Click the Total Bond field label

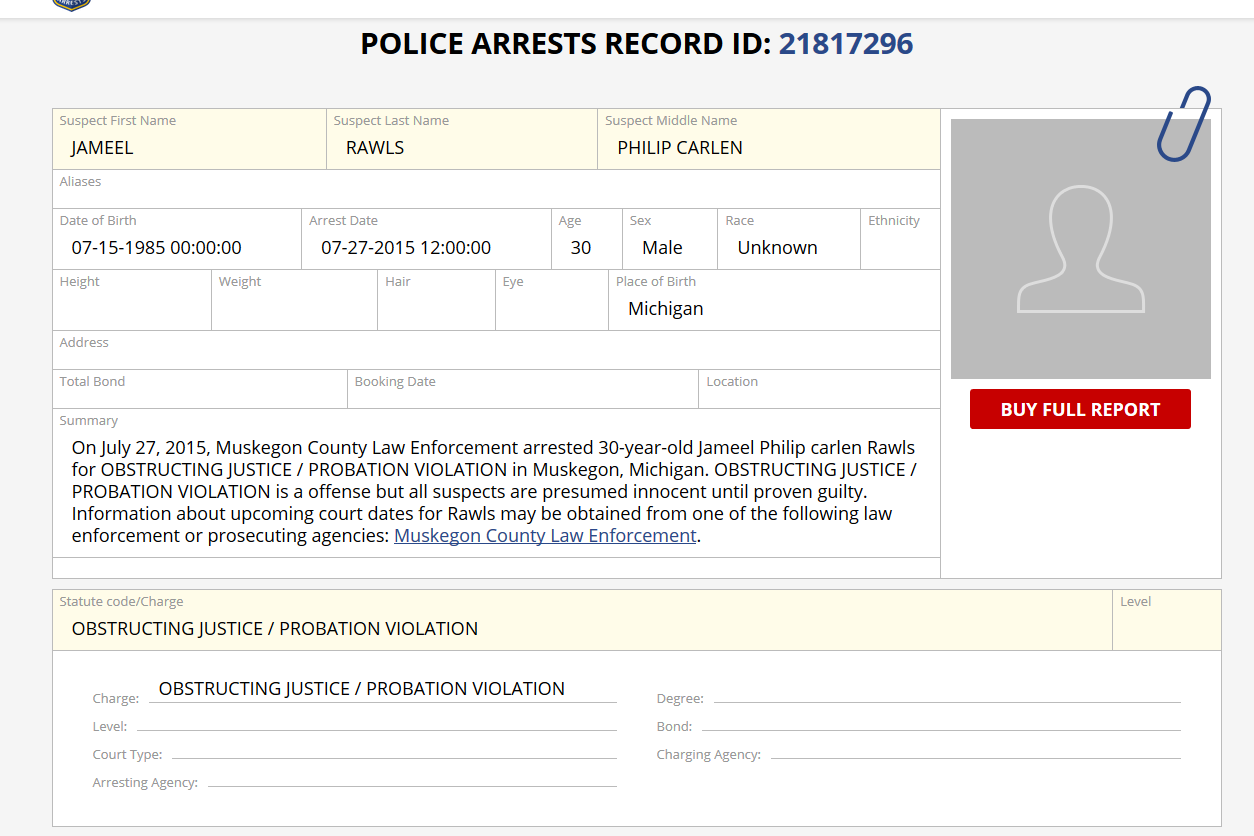(92, 381)
